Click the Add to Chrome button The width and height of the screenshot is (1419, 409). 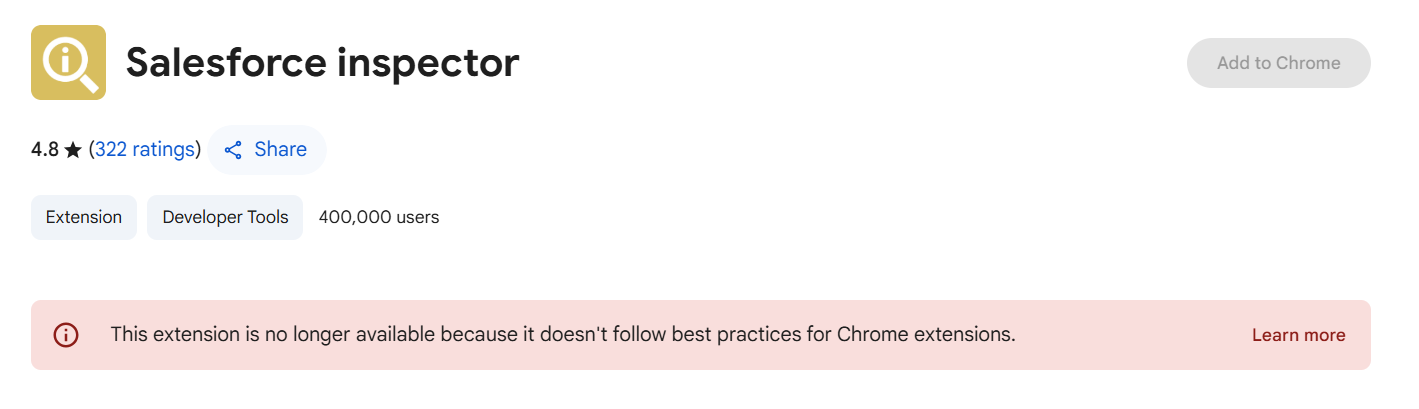[x=1278, y=63]
